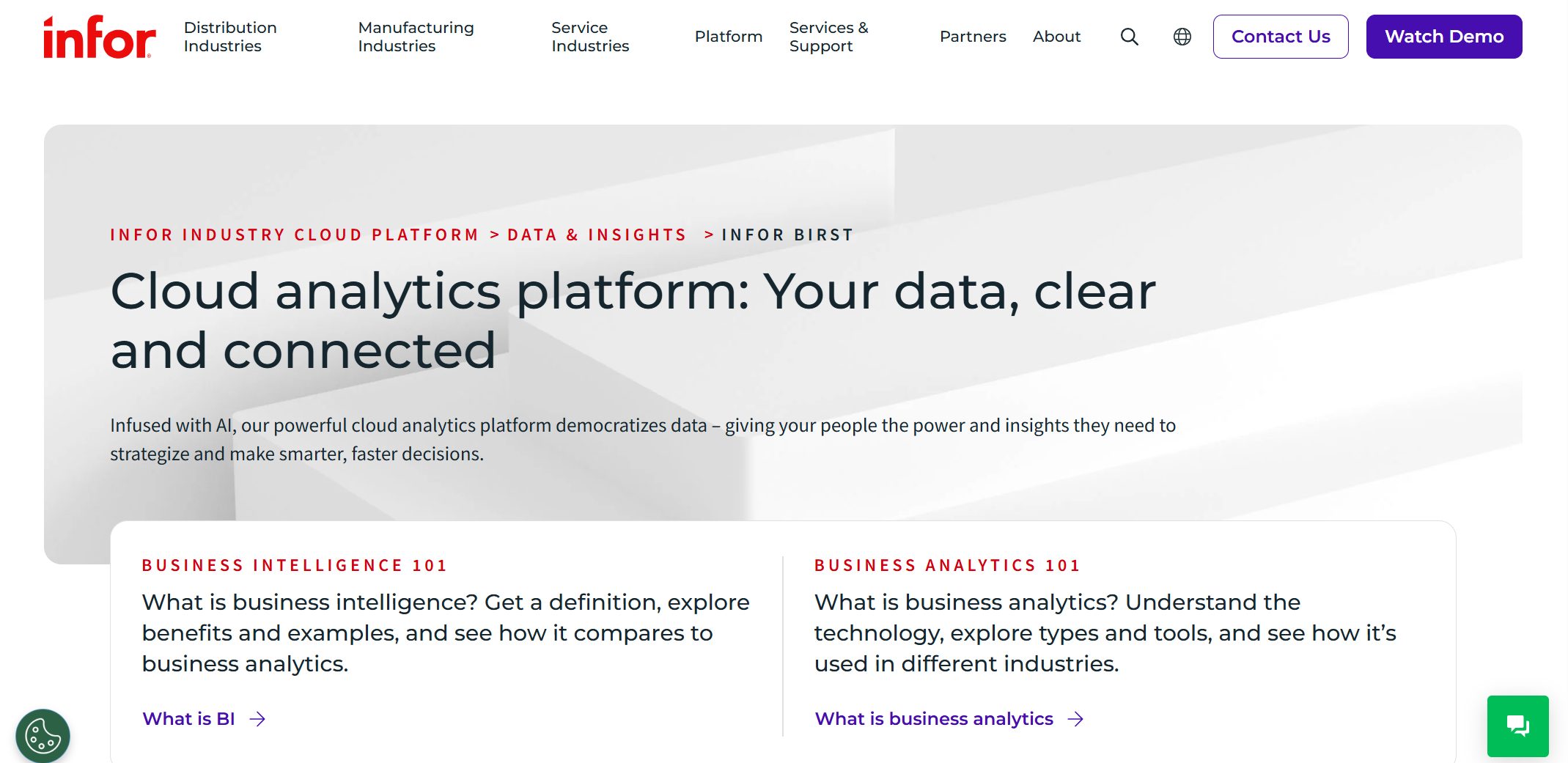Open the Platform menu item
1568x763 pixels.
point(729,37)
